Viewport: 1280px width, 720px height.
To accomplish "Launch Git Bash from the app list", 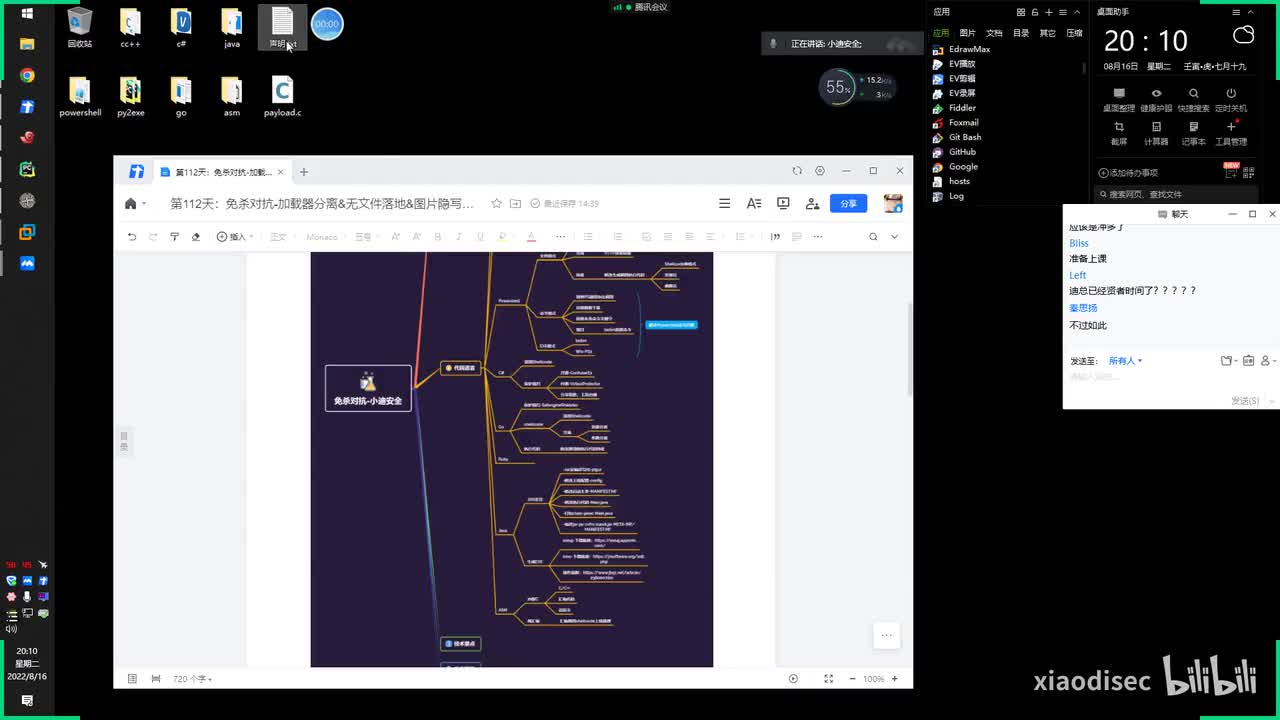I will click(958, 137).
